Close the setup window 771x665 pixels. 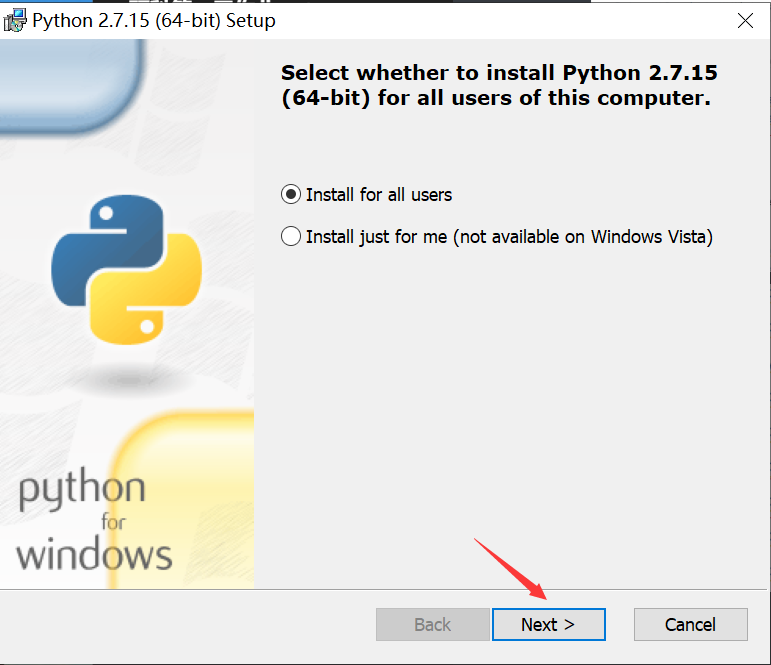(745, 20)
